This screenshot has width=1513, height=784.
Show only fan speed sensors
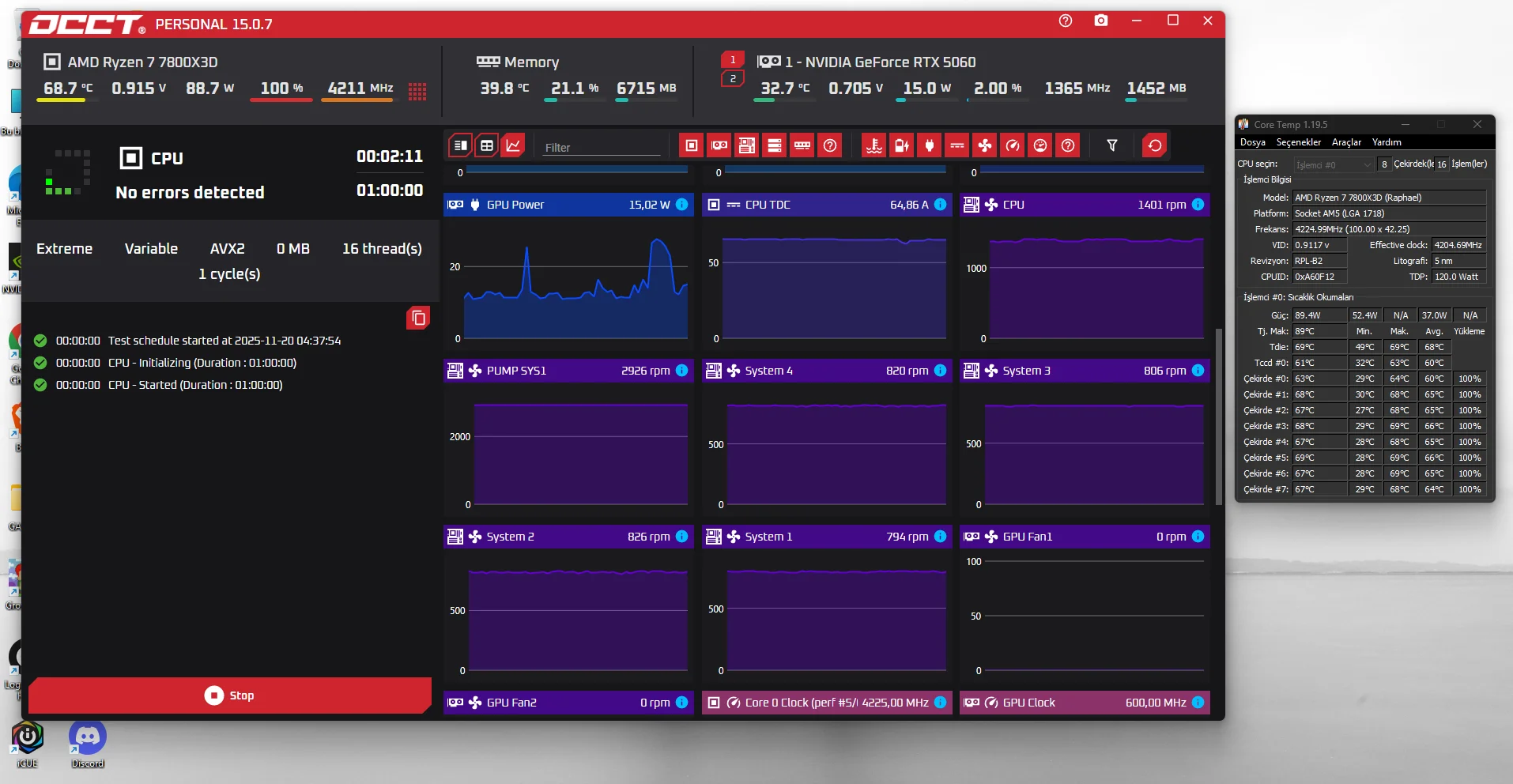(x=985, y=145)
